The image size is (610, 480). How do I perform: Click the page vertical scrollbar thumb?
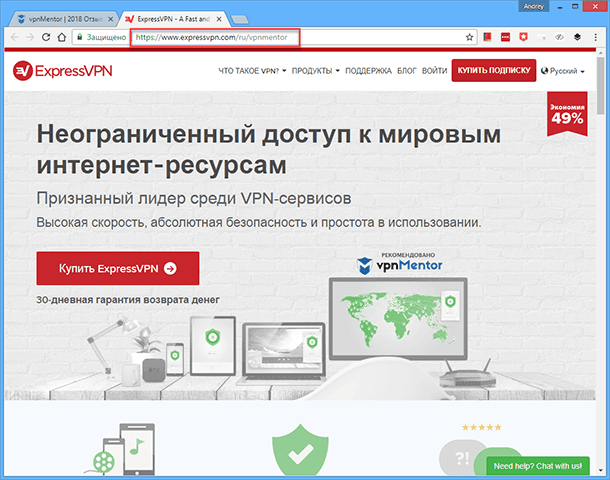[601, 84]
